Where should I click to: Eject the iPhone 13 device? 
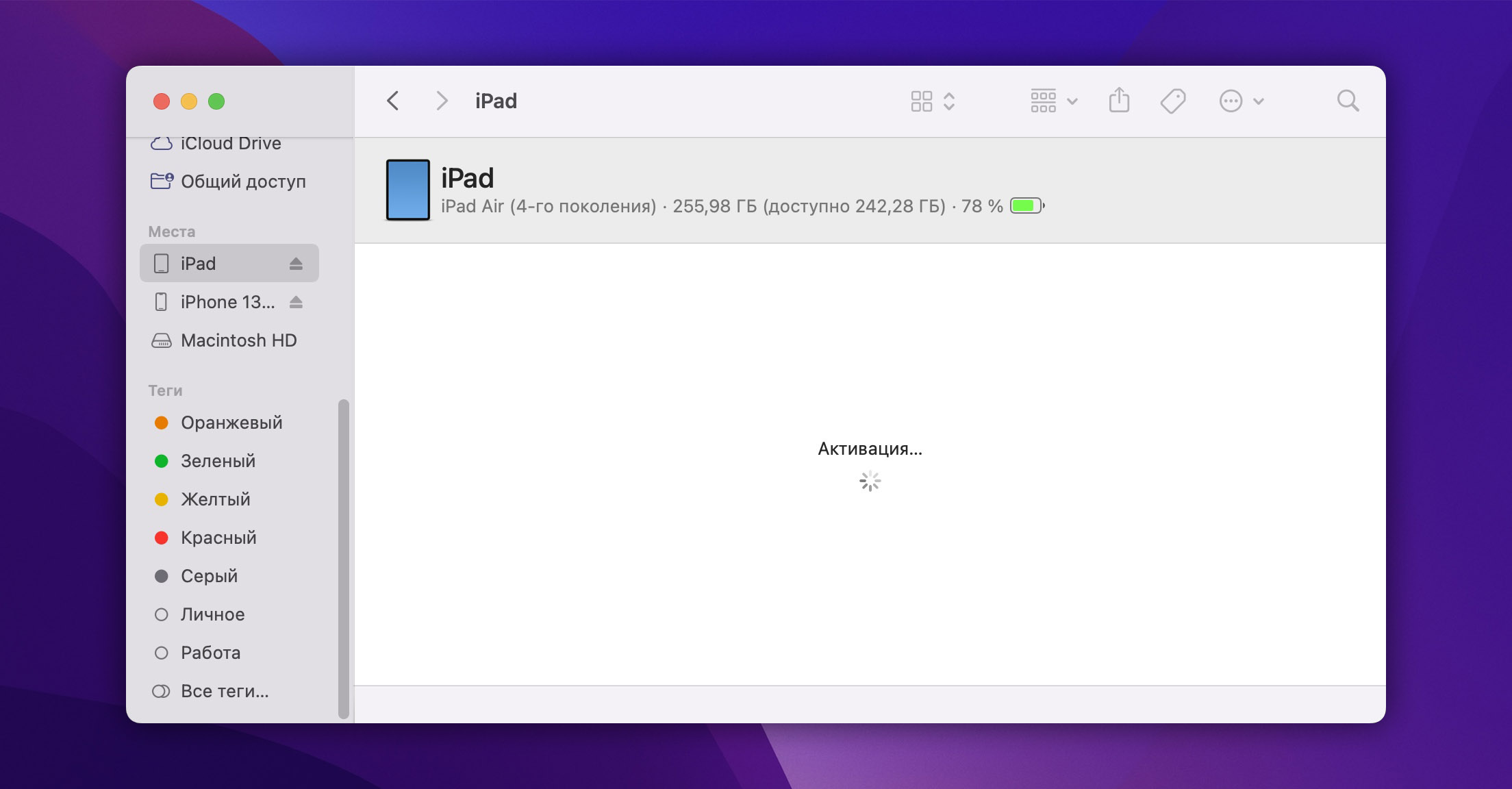(296, 302)
